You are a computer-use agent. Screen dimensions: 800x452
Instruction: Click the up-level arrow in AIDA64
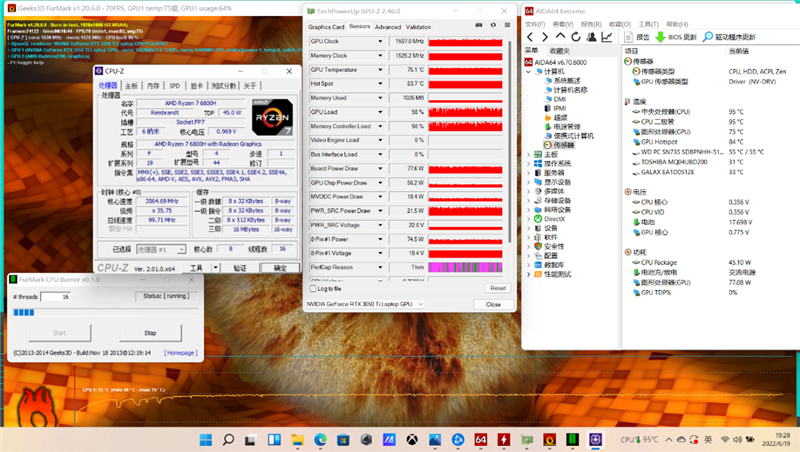560,37
